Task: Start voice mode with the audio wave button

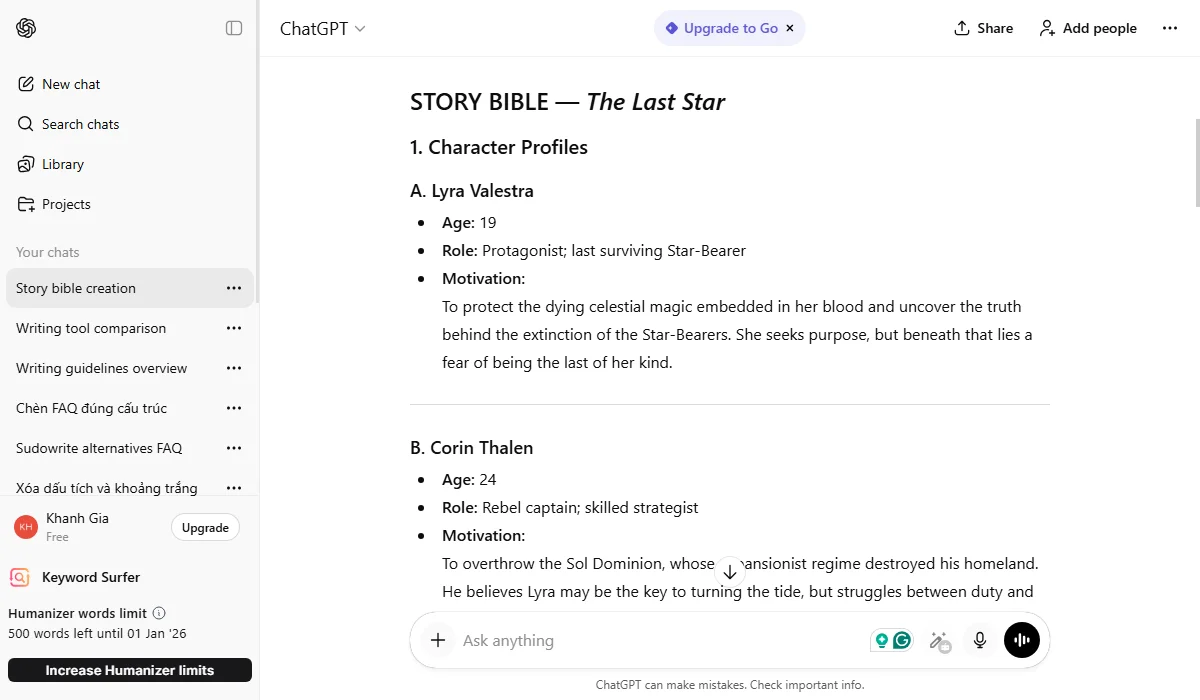Action: point(1021,640)
